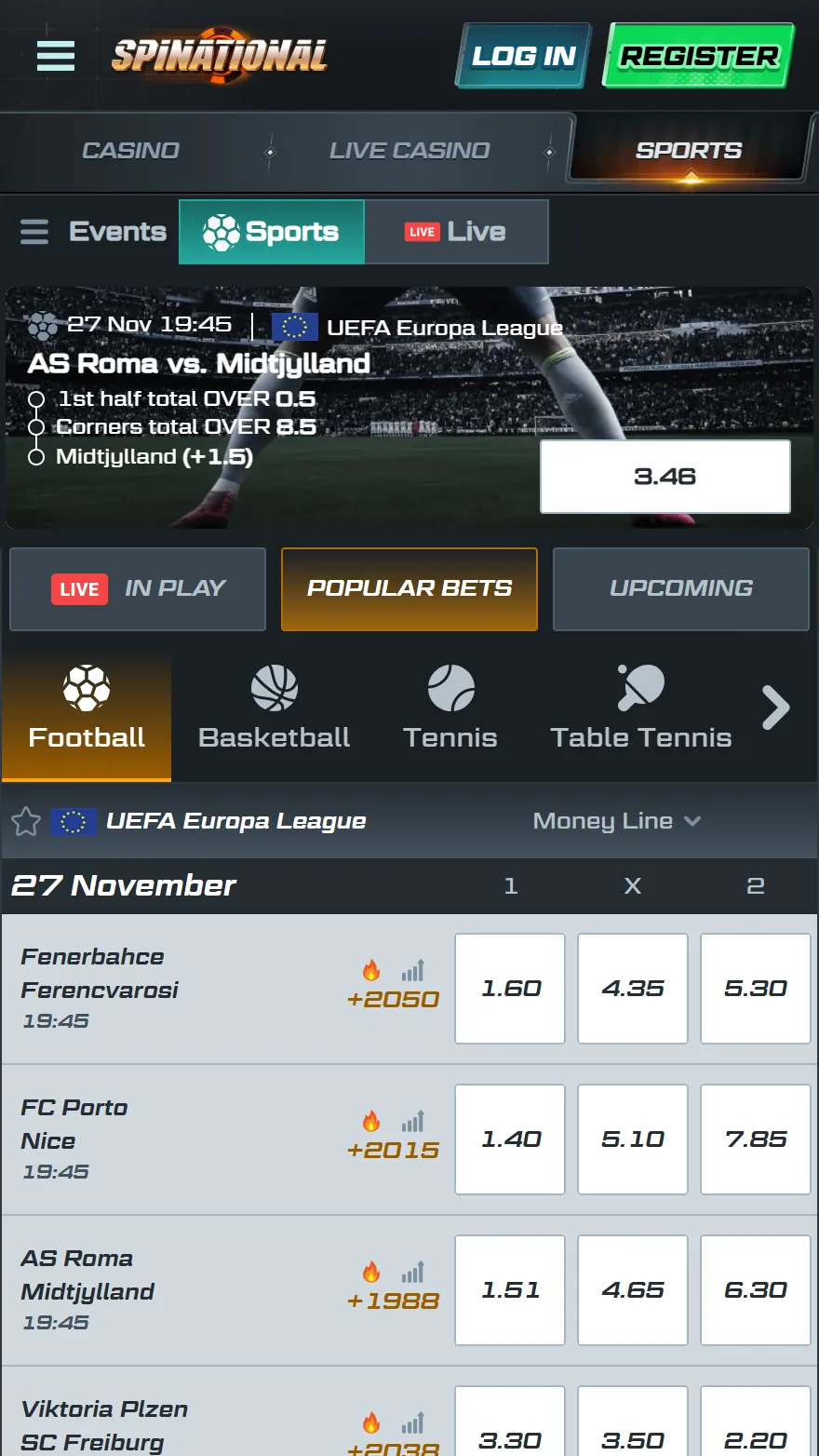Select the Football sport icon

pyautogui.click(x=86, y=689)
